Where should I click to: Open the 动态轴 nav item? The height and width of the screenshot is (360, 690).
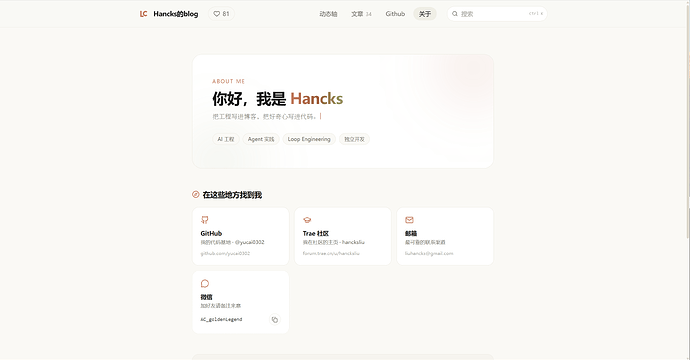(328, 14)
